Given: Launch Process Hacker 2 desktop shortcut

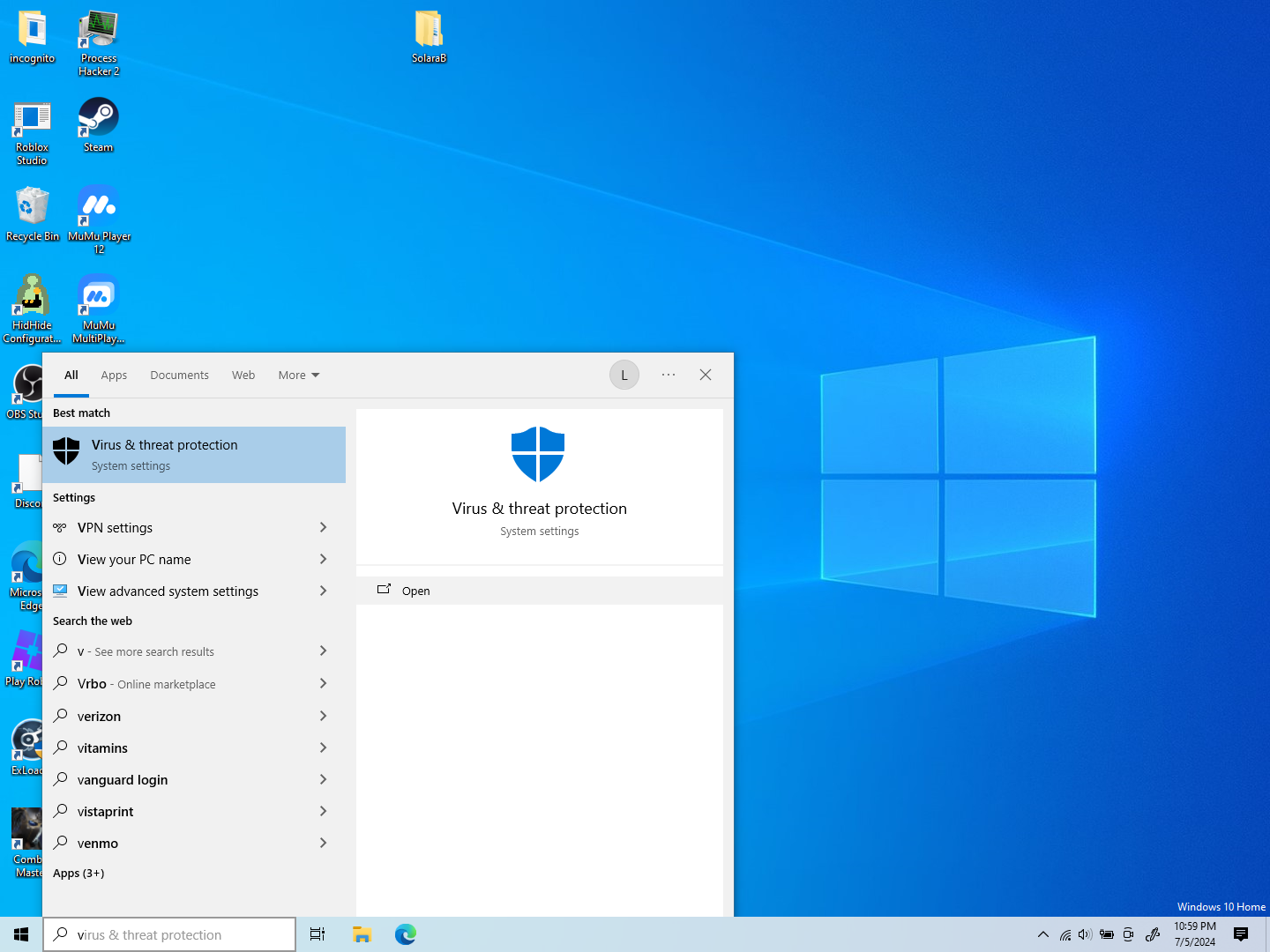Looking at the screenshot, I should click(x=99, y=43).
